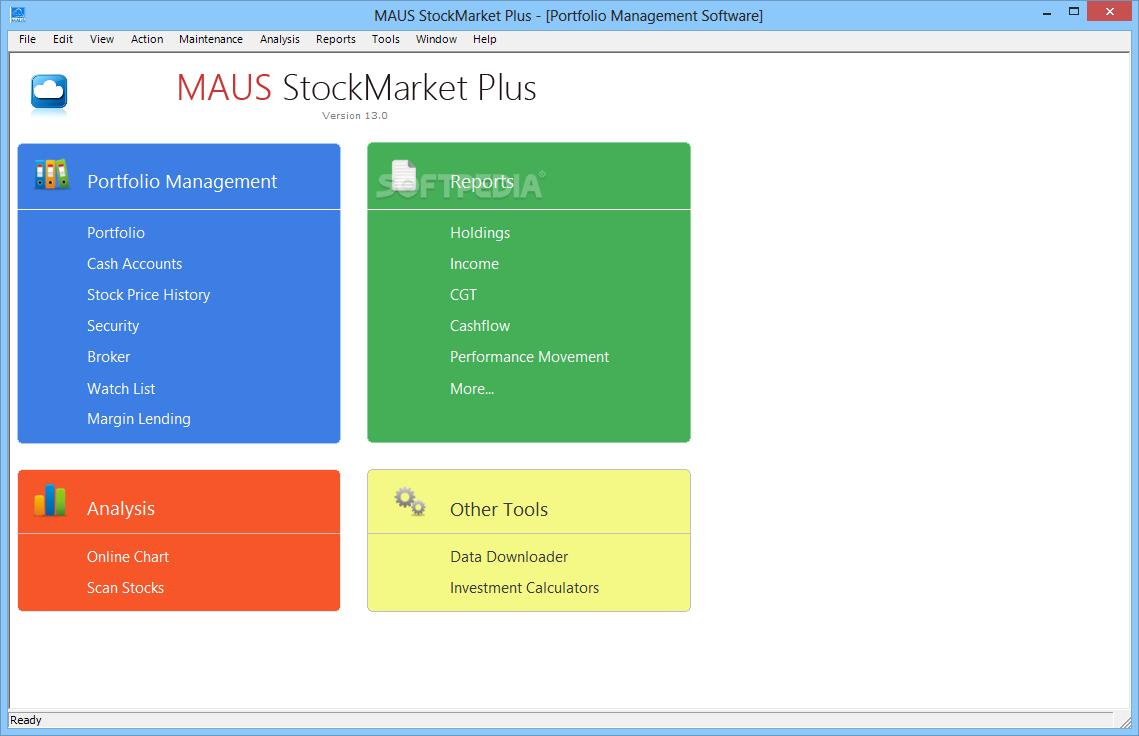Image resolution: width=1139 pixels, height=736 pixels.
Task: Click the app icon in title bar
Action: (x=18, y=14)
